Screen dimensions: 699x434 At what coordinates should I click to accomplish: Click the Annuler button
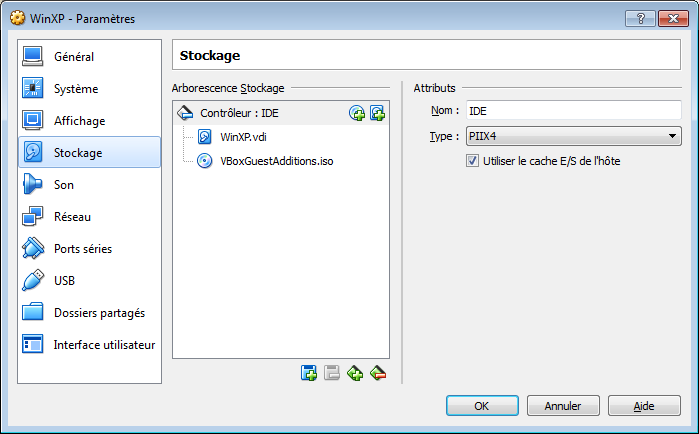click(x=562, y=406)
